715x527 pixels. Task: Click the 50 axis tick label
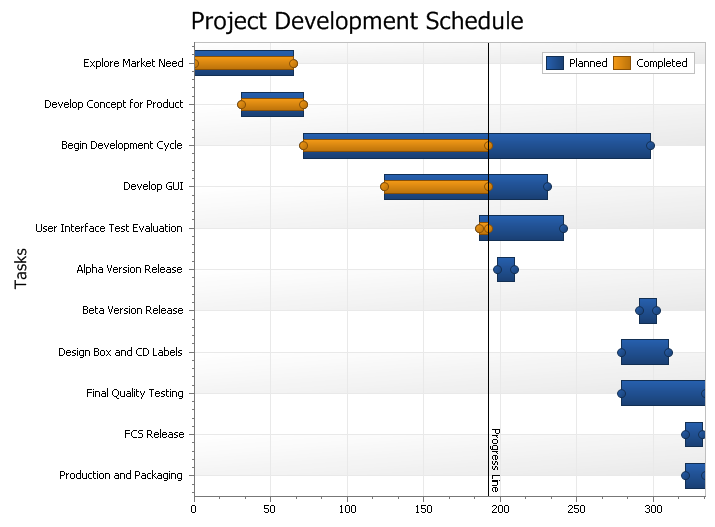coord(270,509)
